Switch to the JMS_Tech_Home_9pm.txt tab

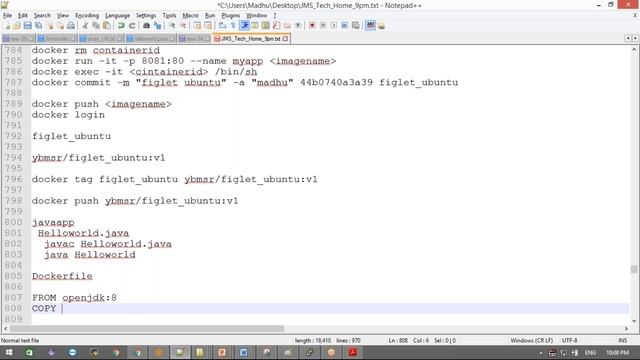click(x=250, y=39)
